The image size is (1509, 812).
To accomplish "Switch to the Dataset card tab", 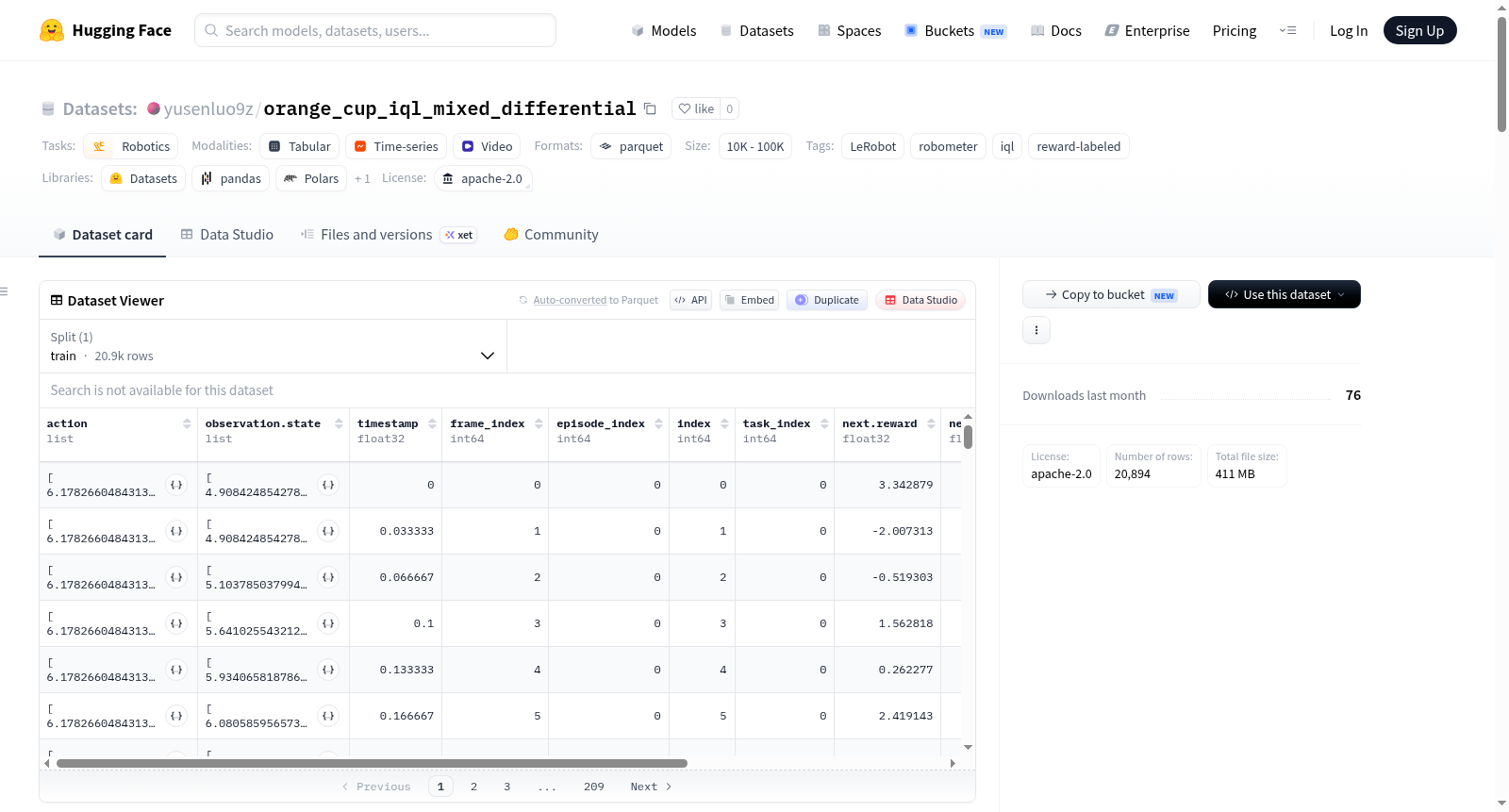I will point(103,235).
